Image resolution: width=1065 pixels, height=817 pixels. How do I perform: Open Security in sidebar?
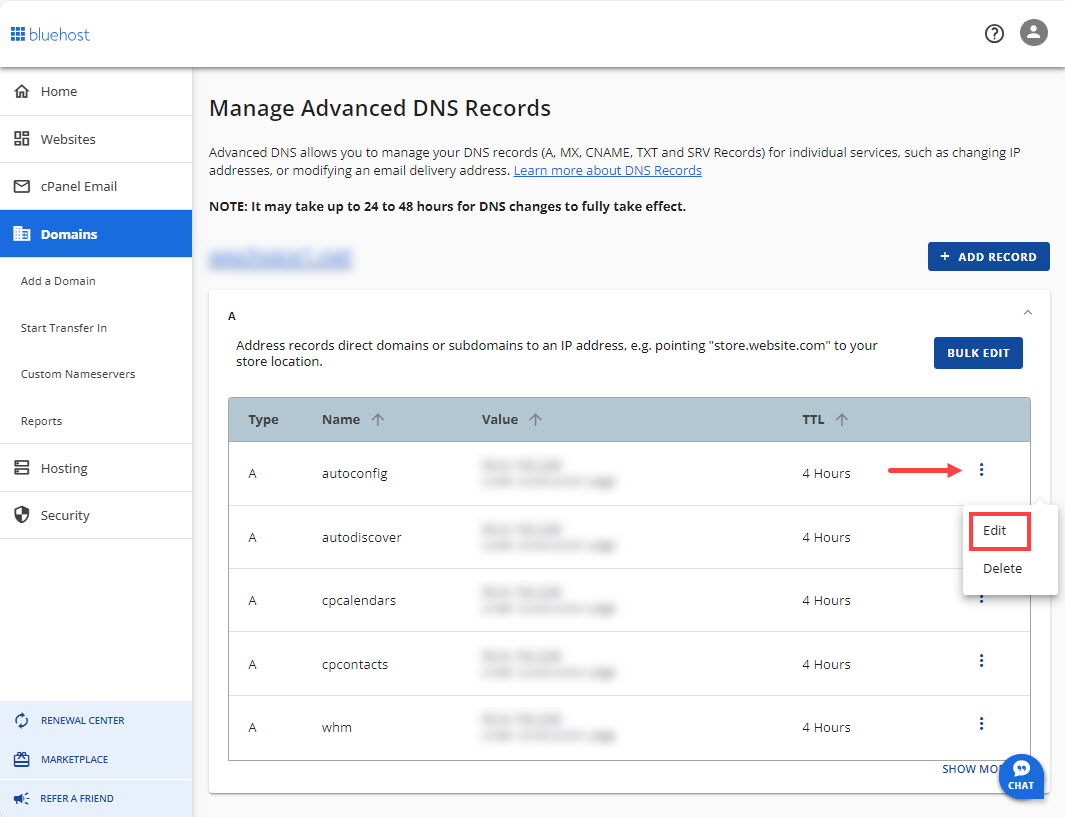coord(96,515)
